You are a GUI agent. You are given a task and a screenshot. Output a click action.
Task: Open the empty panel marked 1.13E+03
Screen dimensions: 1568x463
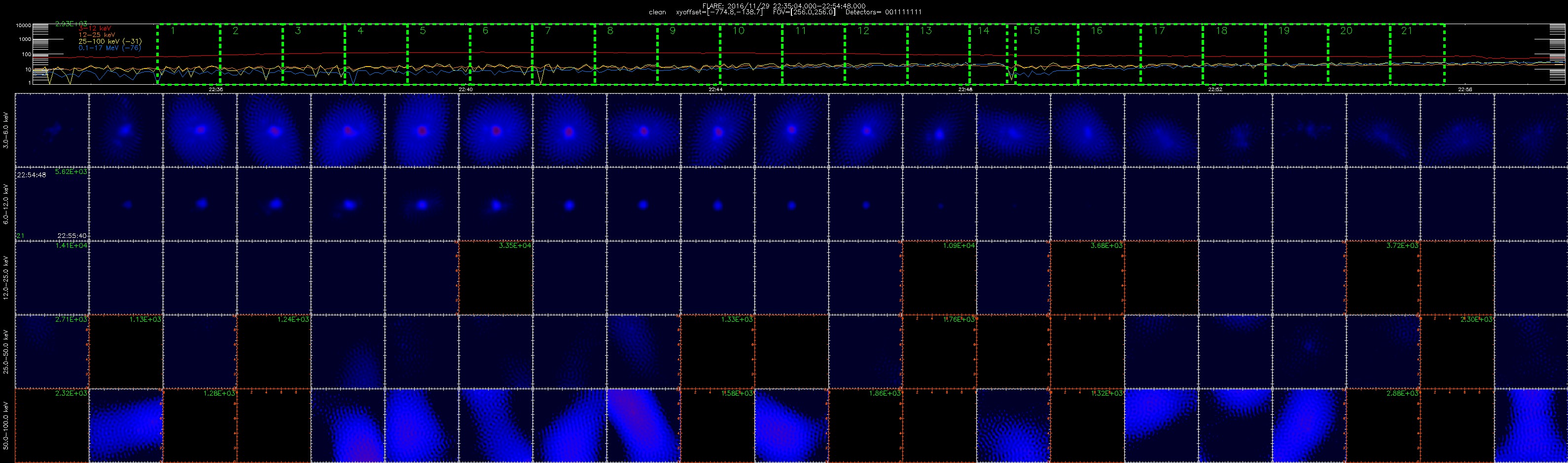(x=126, y=352)
